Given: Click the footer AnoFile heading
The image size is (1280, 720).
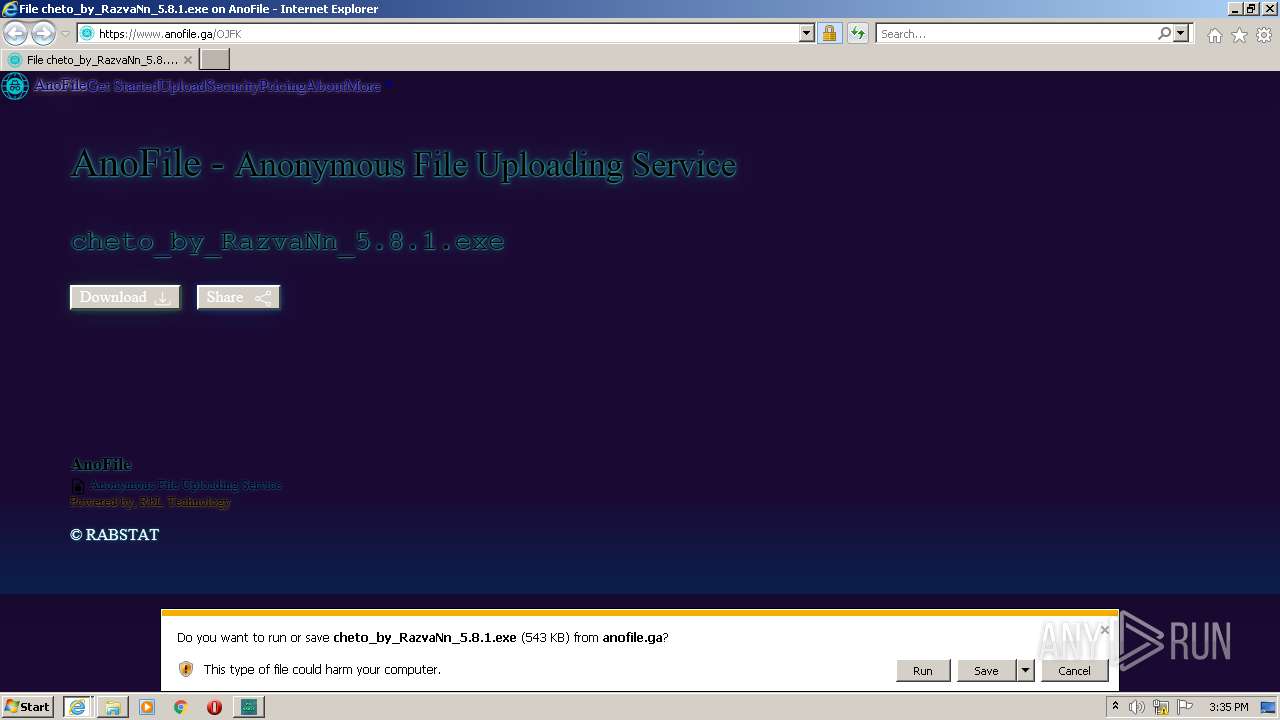Looking at the screenshot, I should click(x=101, y=464).
